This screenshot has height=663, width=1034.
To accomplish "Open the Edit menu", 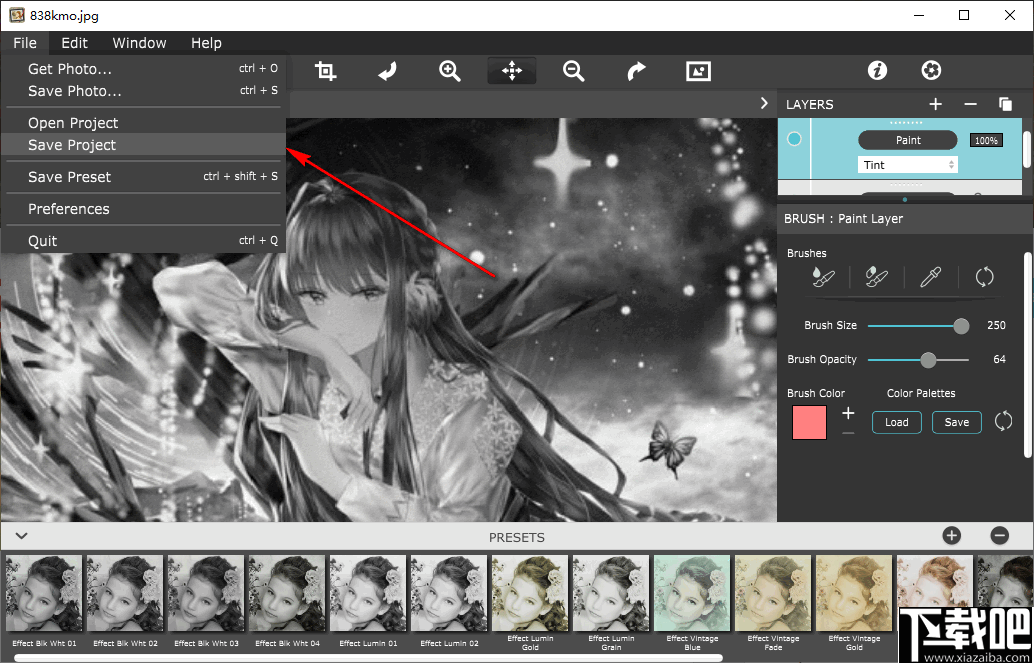I will 75,43.
